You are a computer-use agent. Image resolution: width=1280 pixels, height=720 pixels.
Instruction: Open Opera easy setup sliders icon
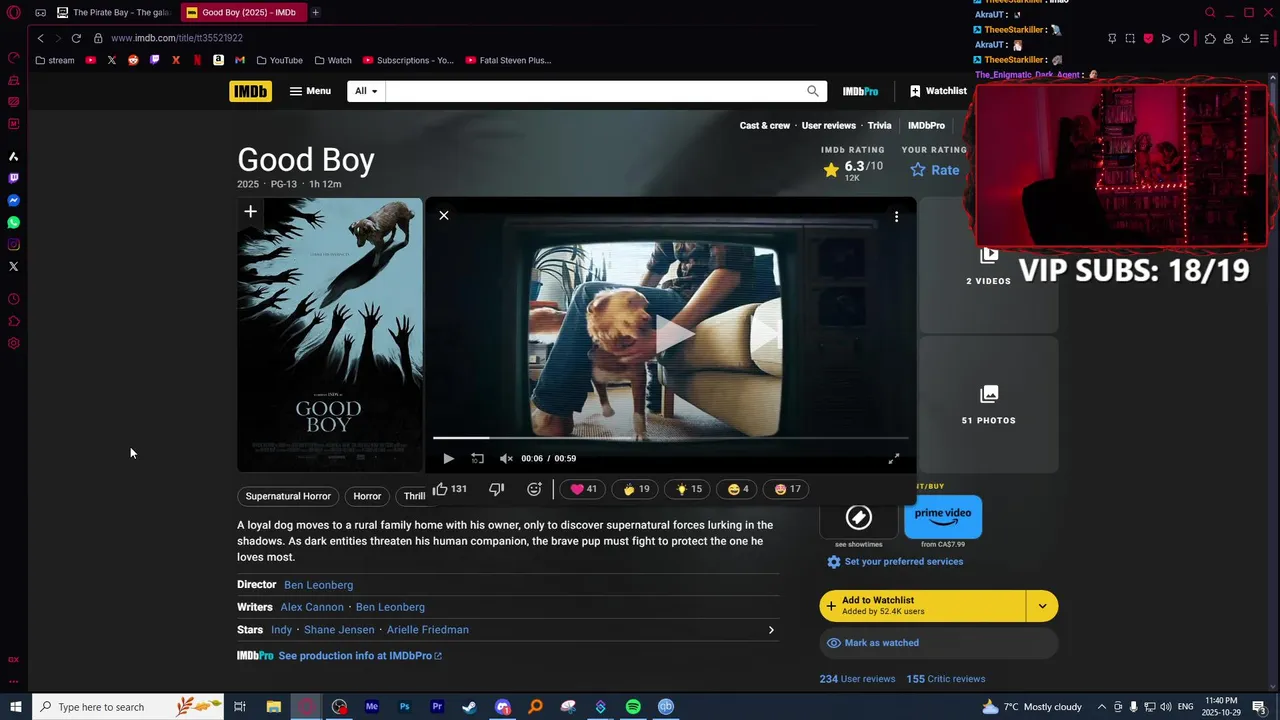pos(1264,38)
